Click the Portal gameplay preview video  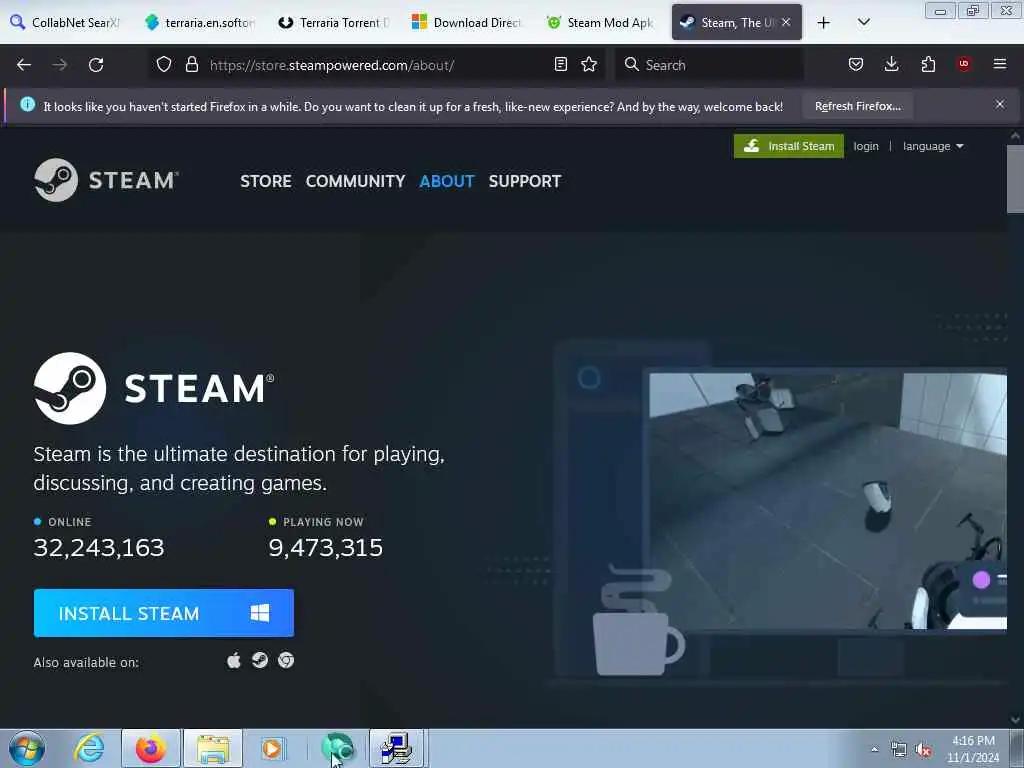tap(827, 501)
